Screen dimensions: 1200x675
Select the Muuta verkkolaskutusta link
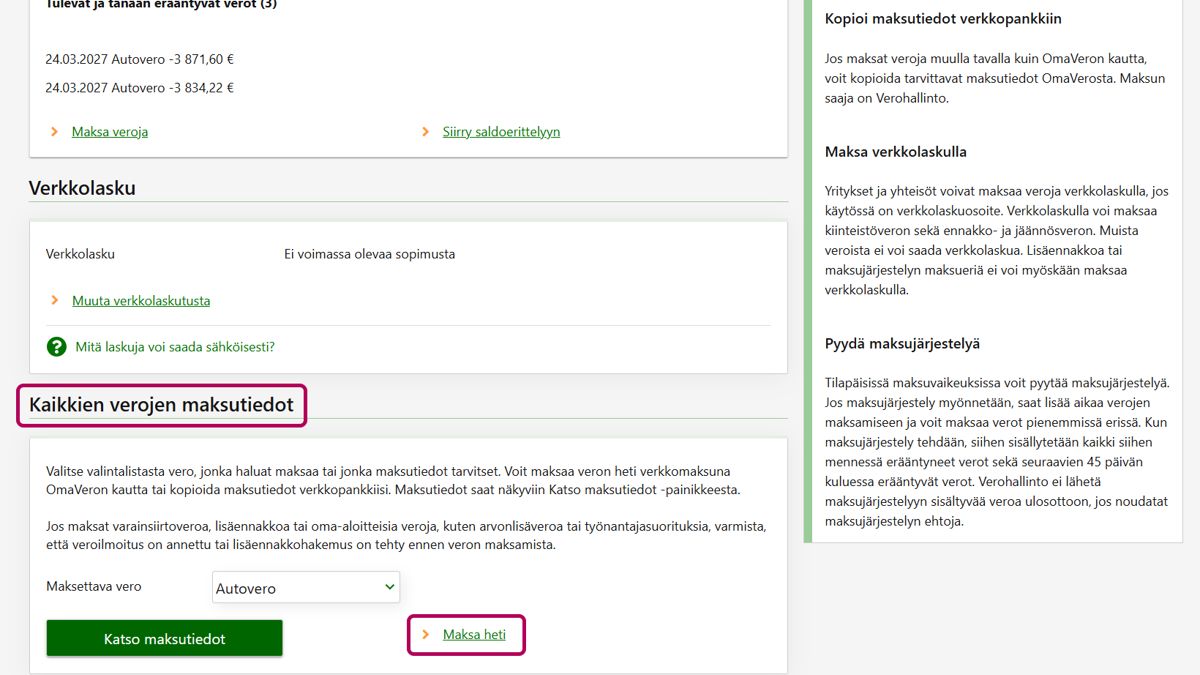141,301
